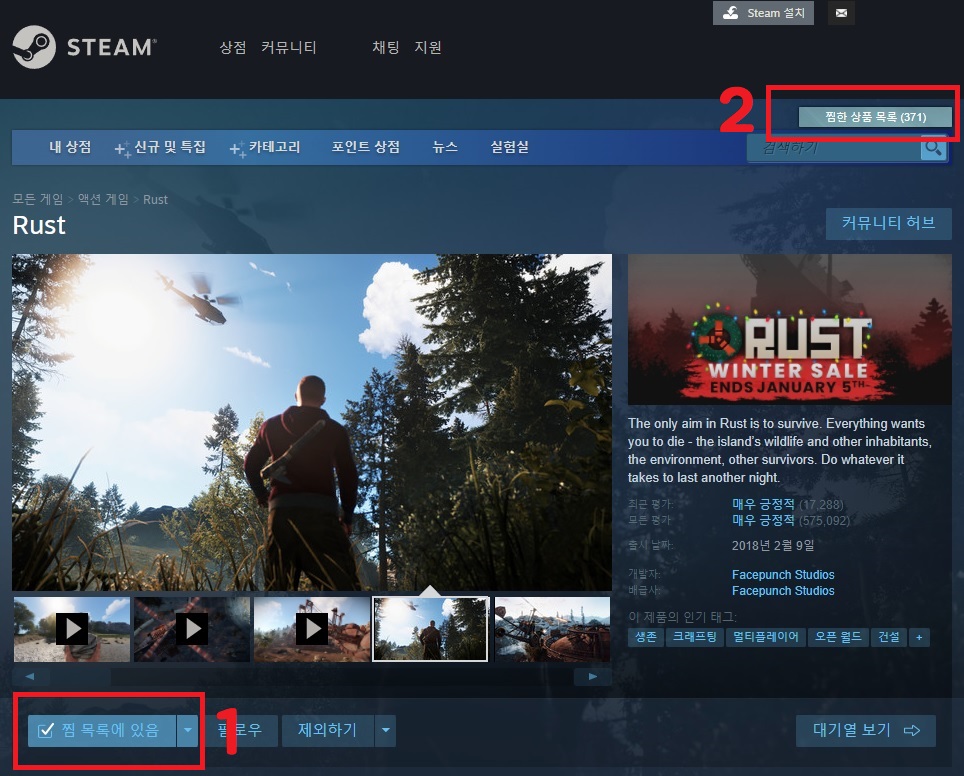This screenshot has width=964, height=776.
Task: Open the 뉴스 tab
Action: (x=445, y=147)
